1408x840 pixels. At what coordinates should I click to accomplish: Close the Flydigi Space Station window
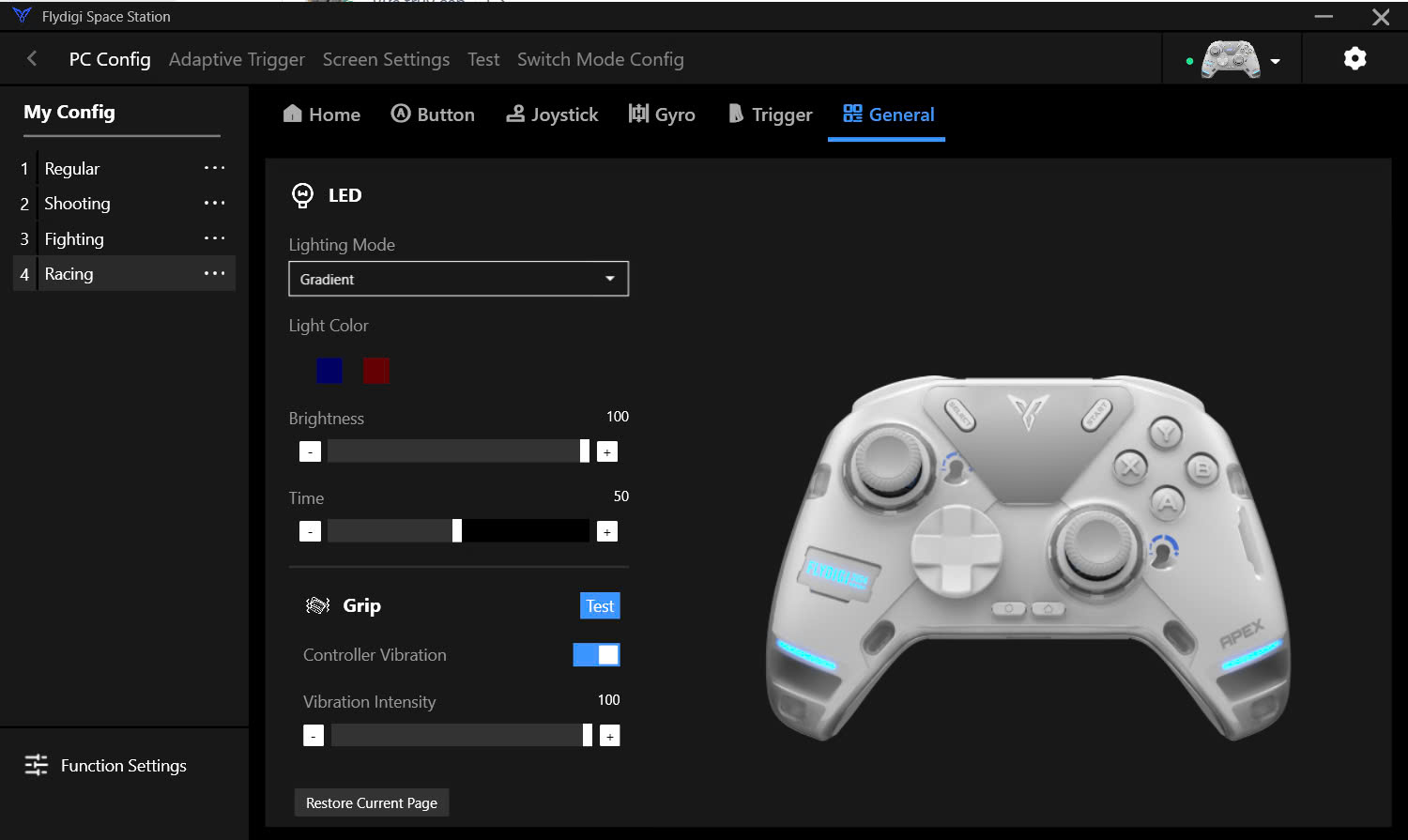[x=1381, y=17]
